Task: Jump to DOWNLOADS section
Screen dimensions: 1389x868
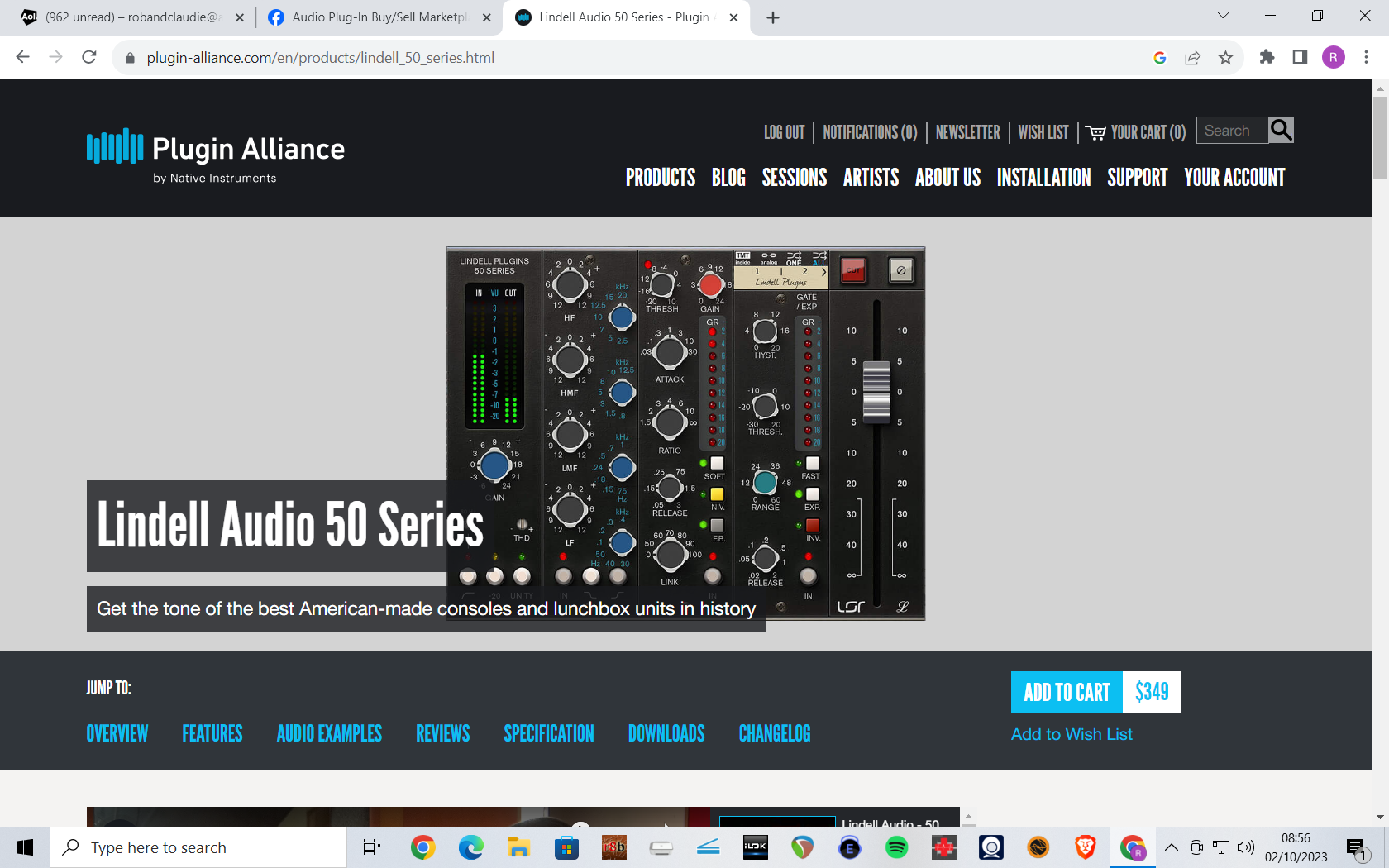Action: [666, 733]
